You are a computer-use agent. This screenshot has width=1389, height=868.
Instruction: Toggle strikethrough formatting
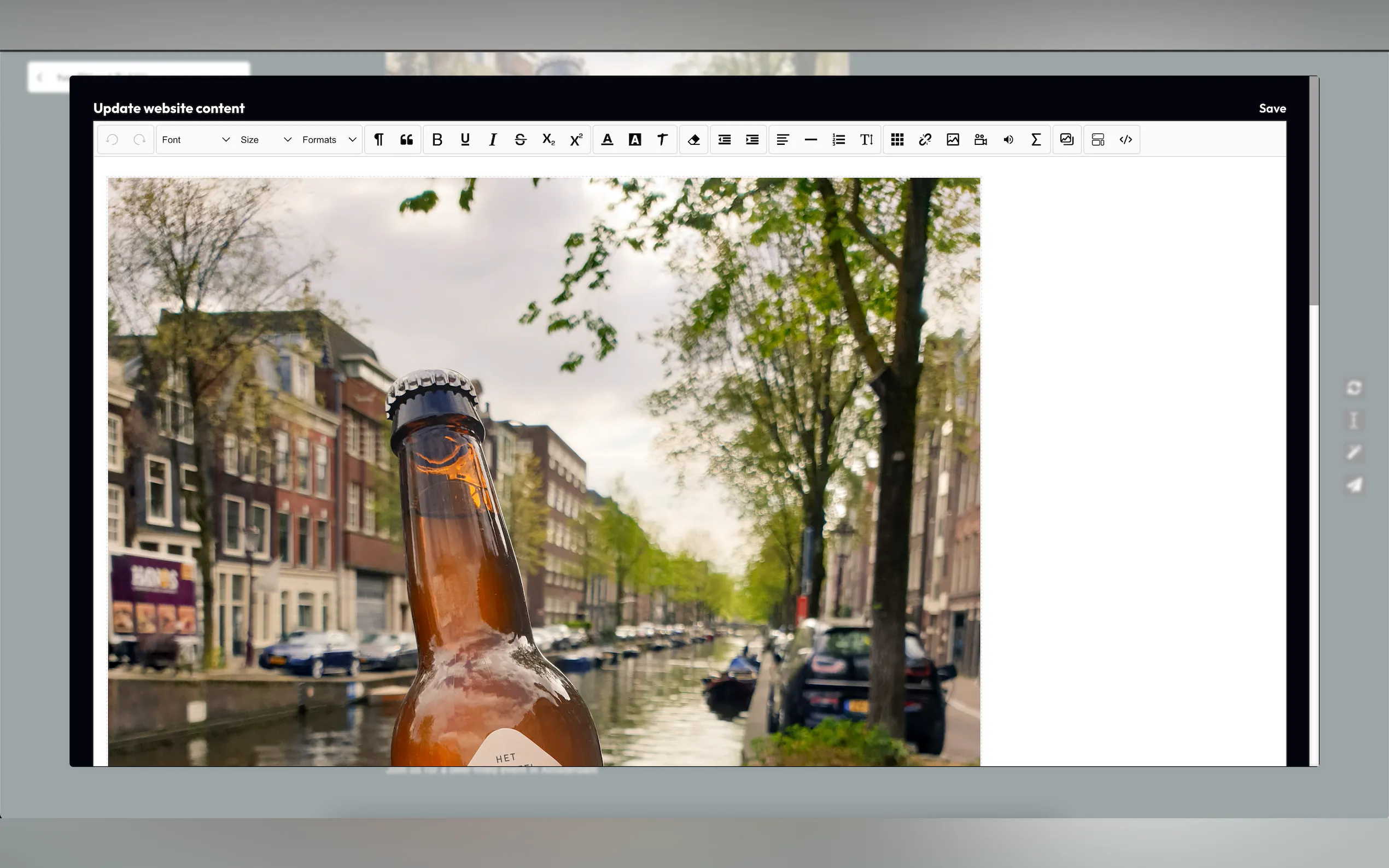tap(520, 139)
